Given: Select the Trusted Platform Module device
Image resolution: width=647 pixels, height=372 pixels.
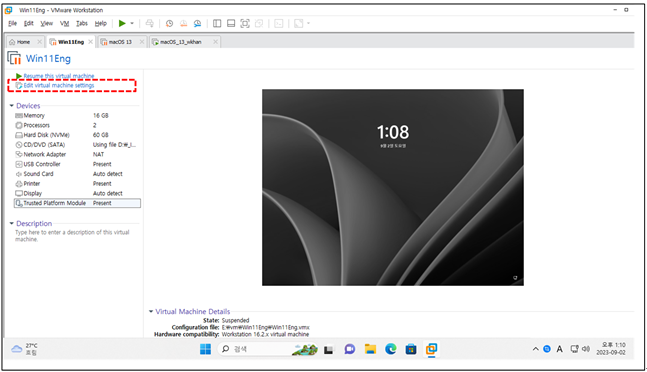Looking at the screenshot, I should 77,203.
